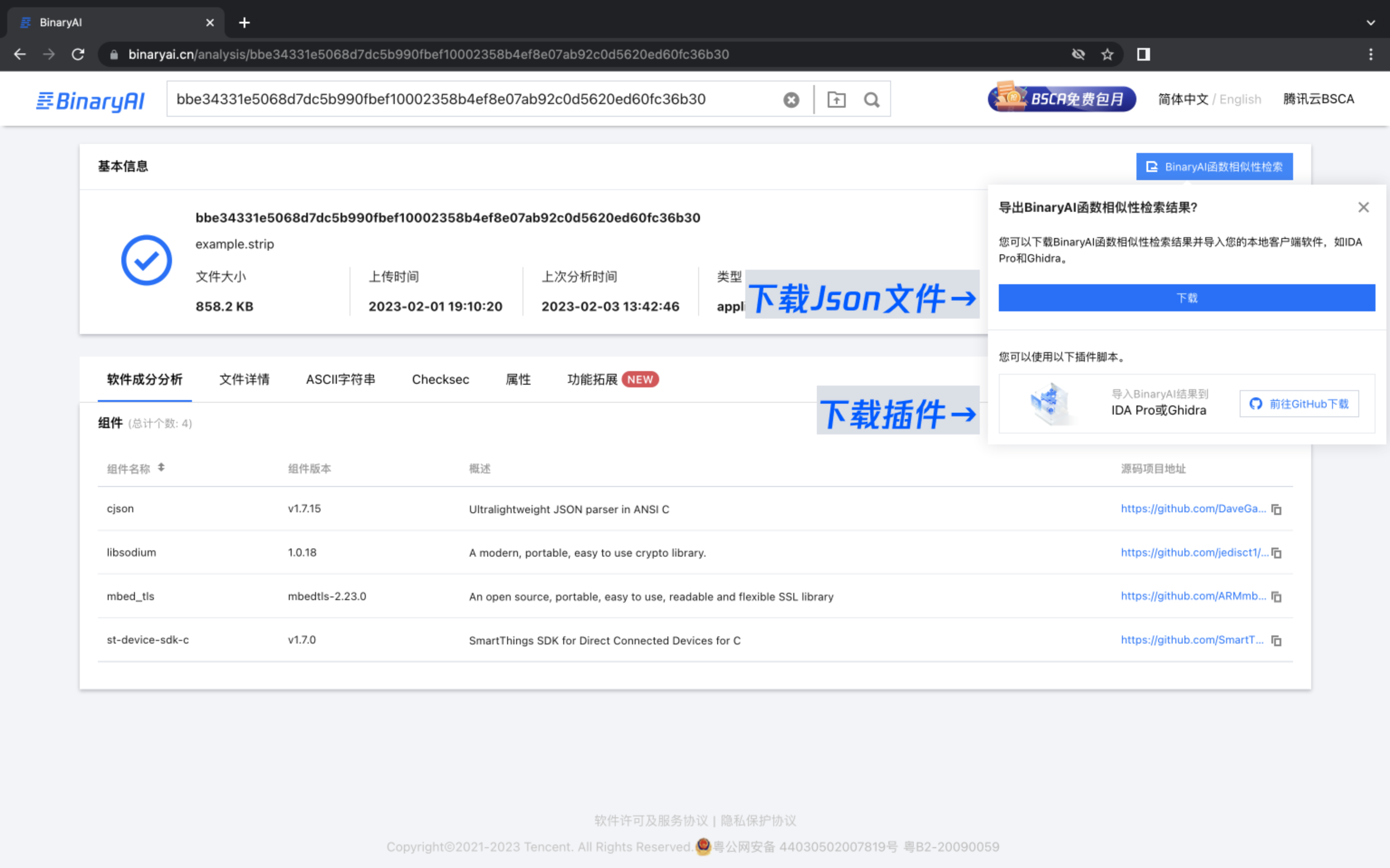Select the 软件成分分析 tab

(143, 379)
